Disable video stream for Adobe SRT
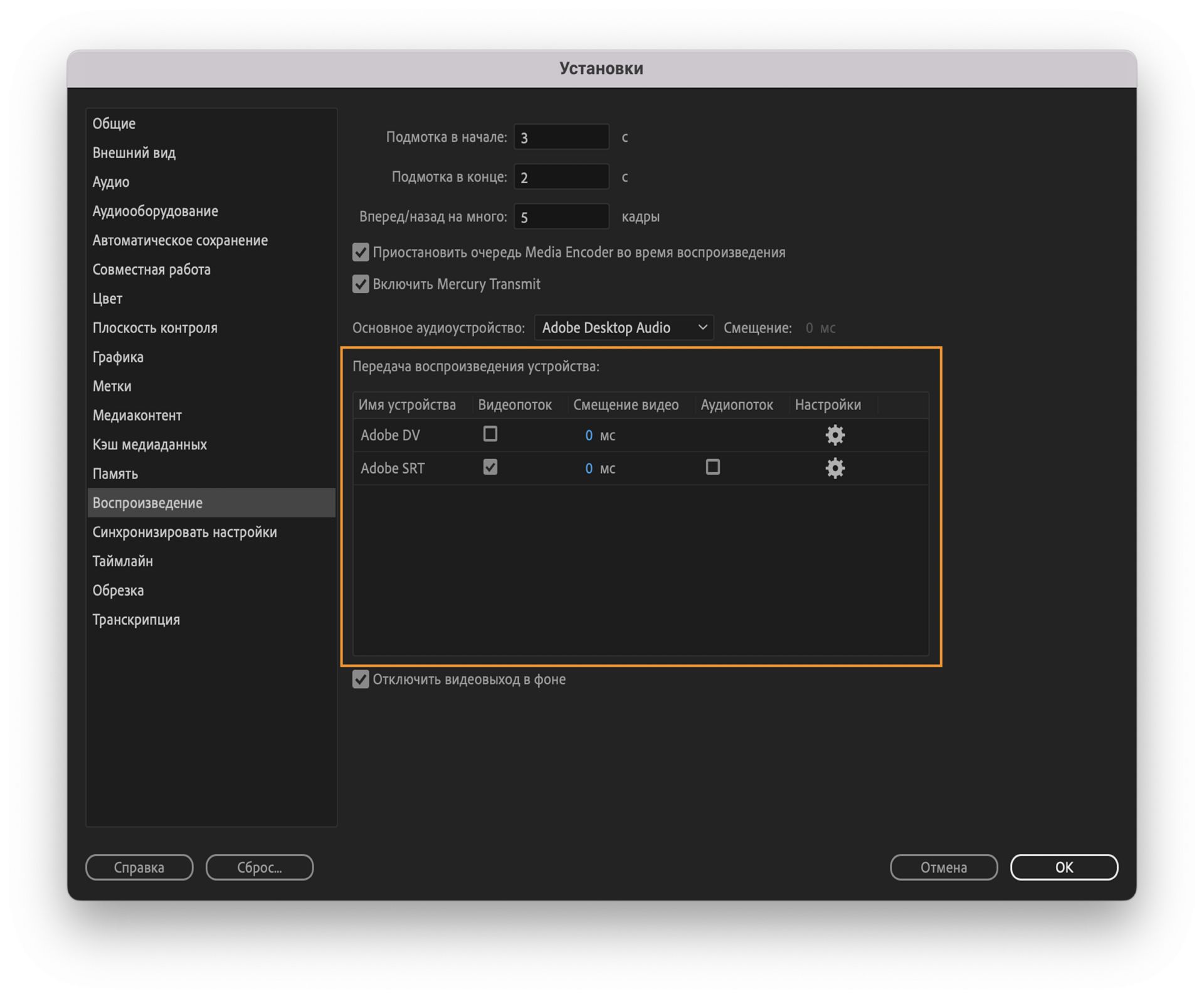1204x999 pixels. point(490,467)
